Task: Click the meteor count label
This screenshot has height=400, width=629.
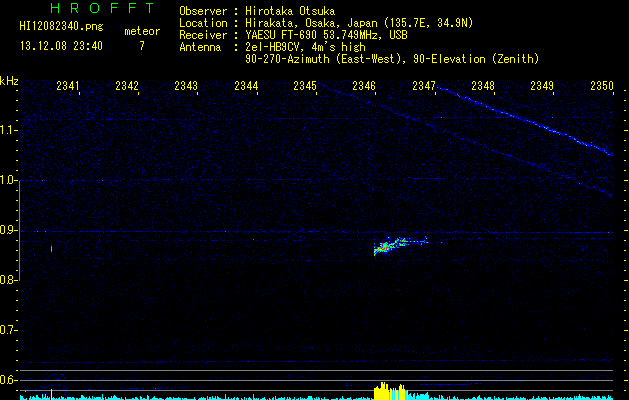Action: click(x=142, y=31)
